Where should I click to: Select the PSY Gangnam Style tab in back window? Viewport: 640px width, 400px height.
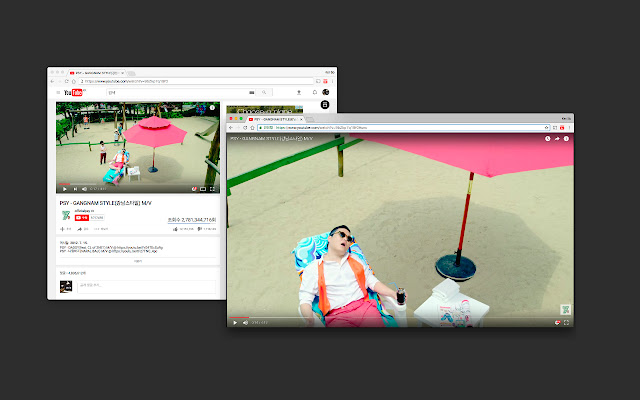[96, 73]
